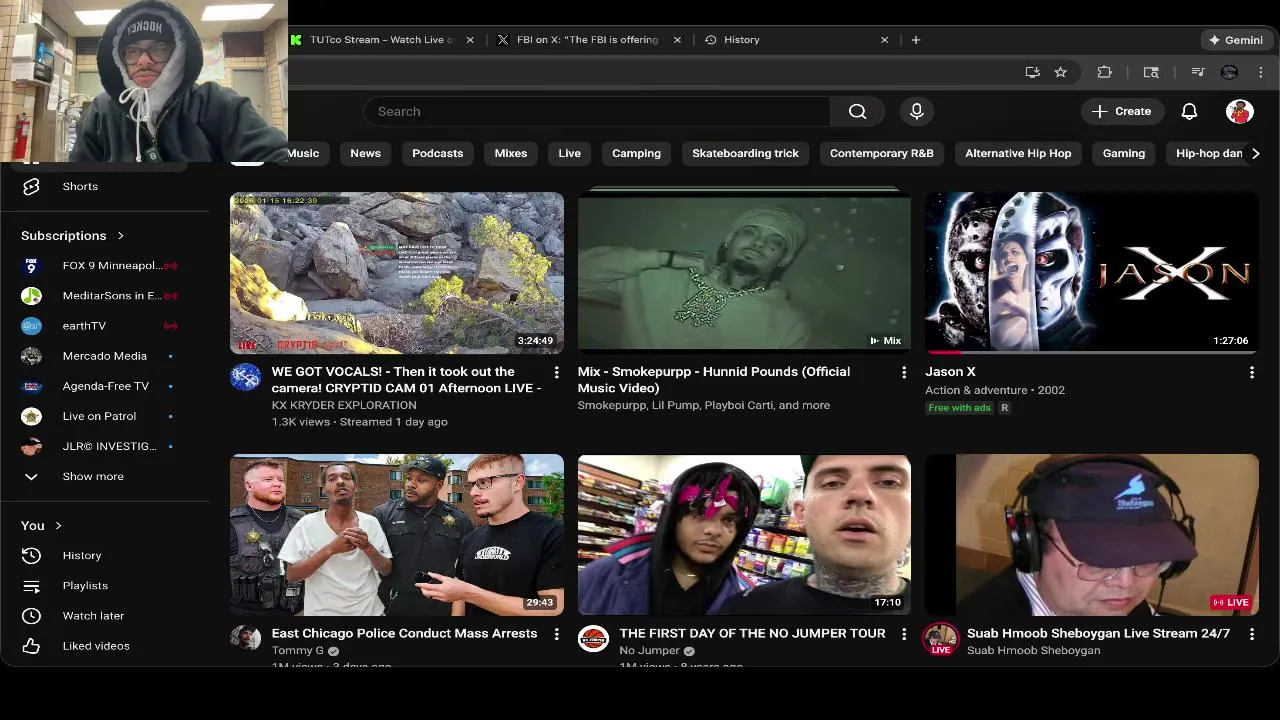
Task: Open options for CRYPTID CAM video
Action: click(x=557, y=372)
